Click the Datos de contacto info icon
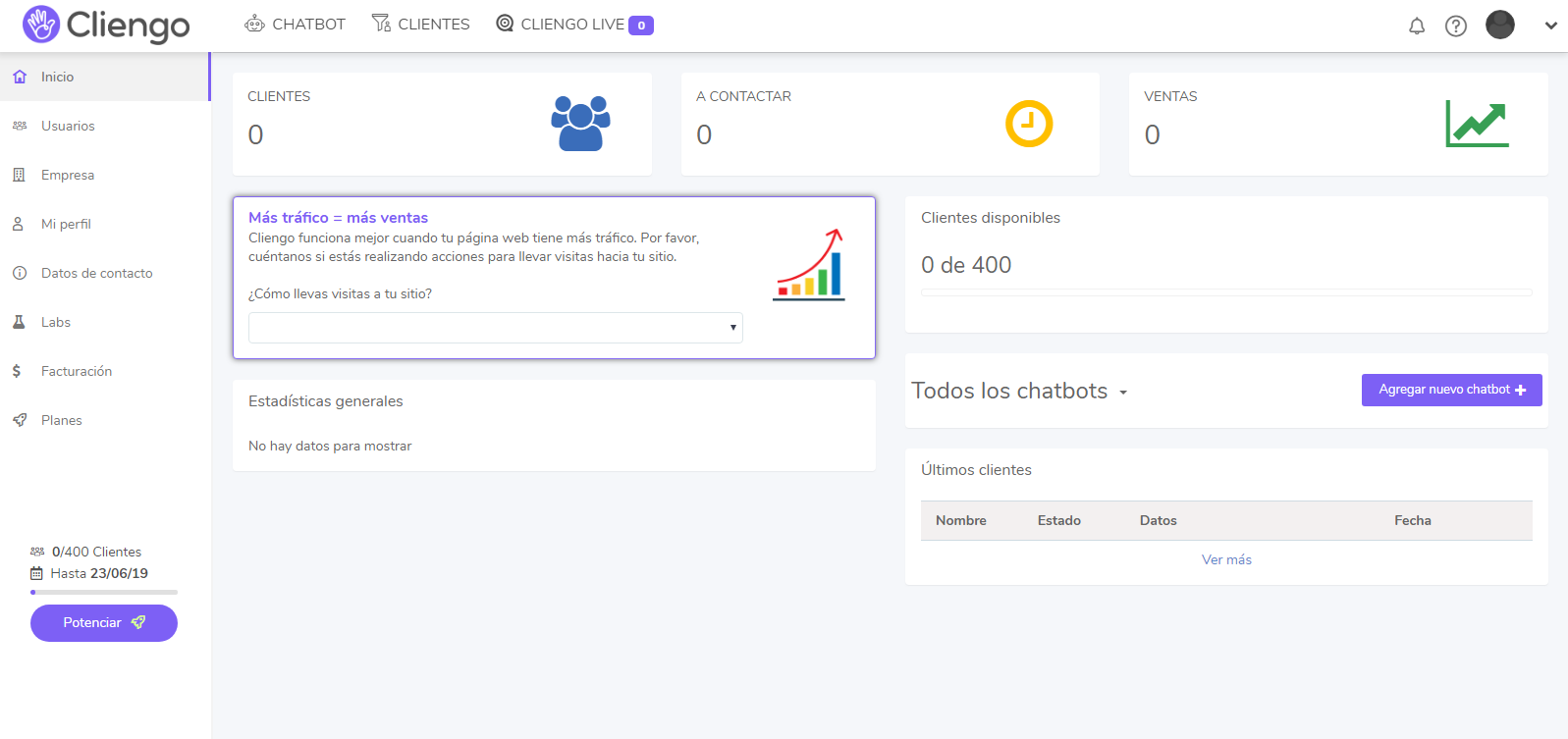The height and width of the screenshot is (739, 1568). [x=20, y=273]
